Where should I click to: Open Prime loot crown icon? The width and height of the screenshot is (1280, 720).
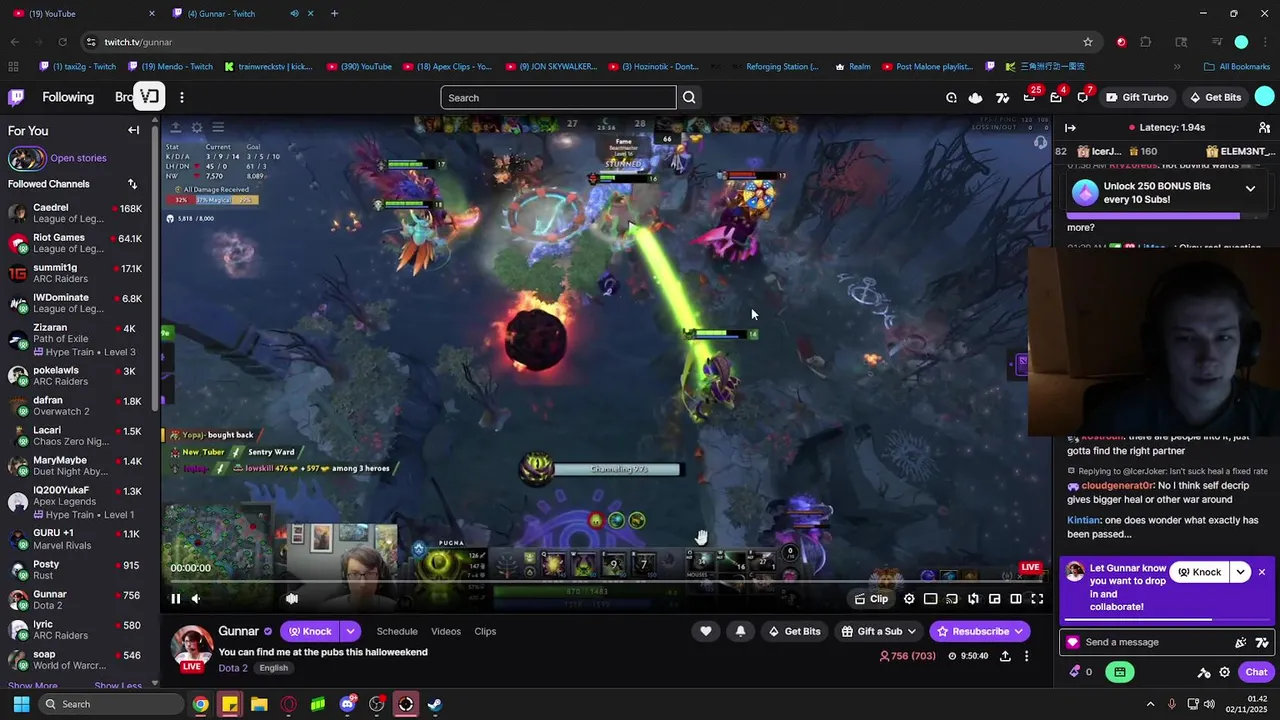tap(975, 97)
